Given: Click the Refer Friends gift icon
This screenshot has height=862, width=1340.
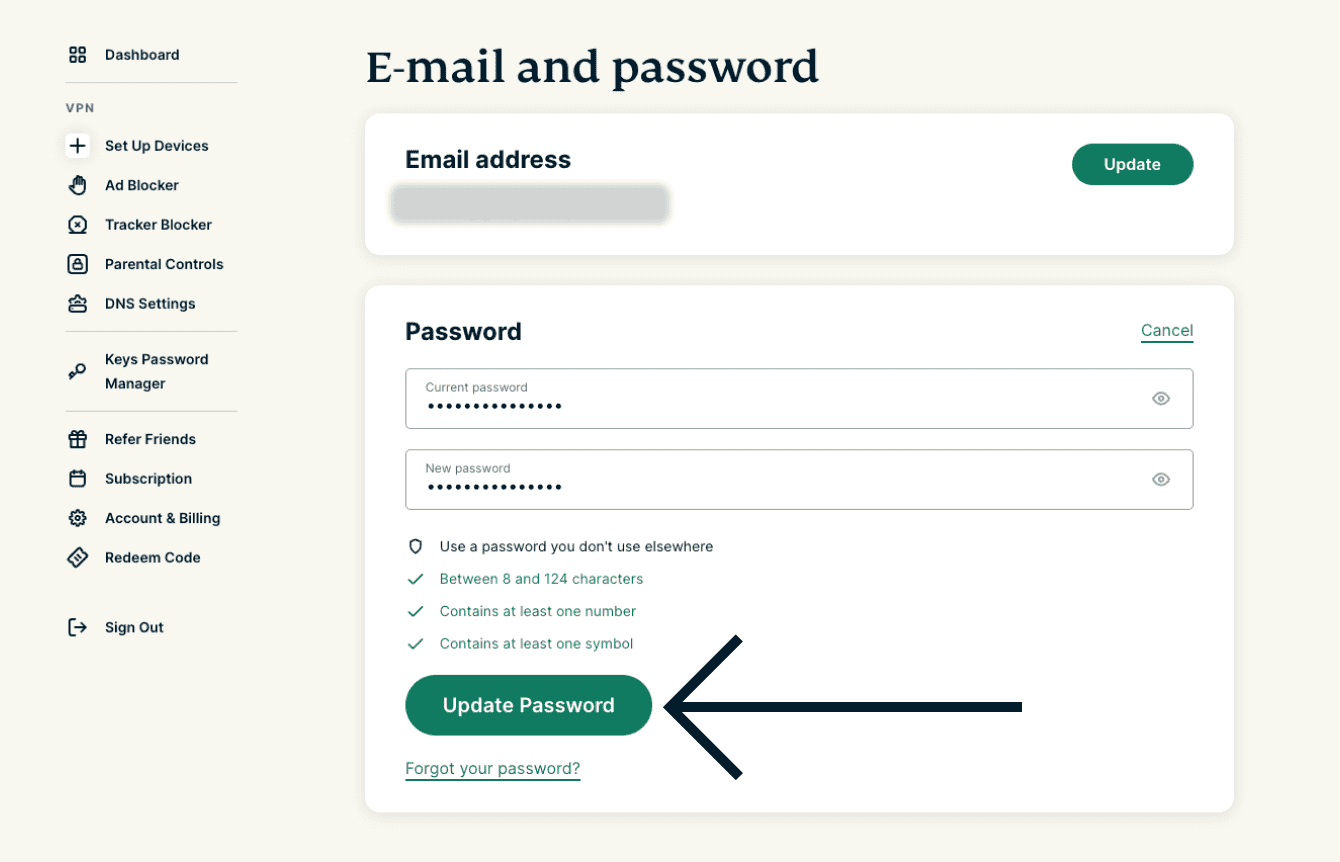Looking at the screenshot, I should (x=77, y=439).
